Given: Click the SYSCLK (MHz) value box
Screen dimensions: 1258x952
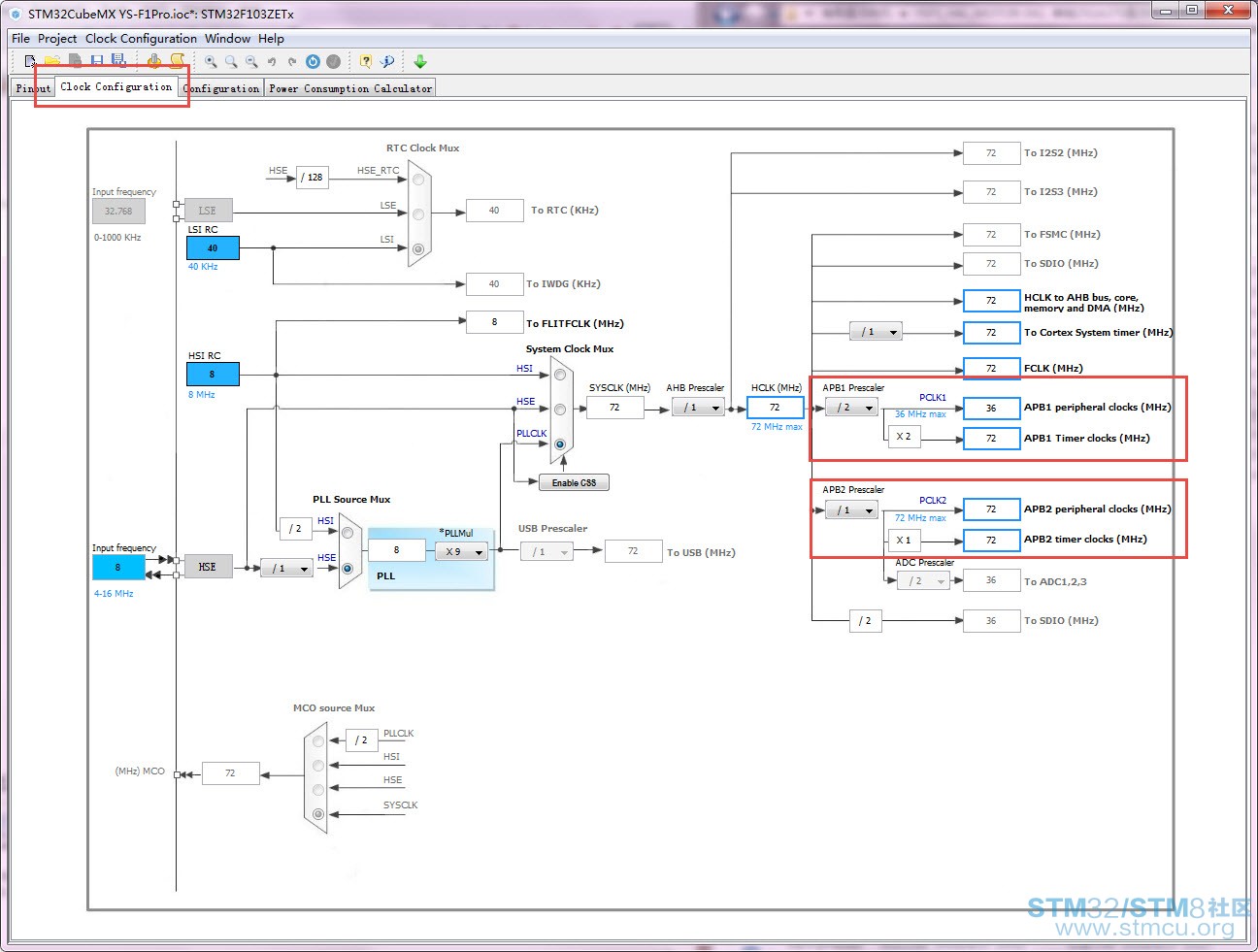Looking at the screenshot, I should 614,408.
